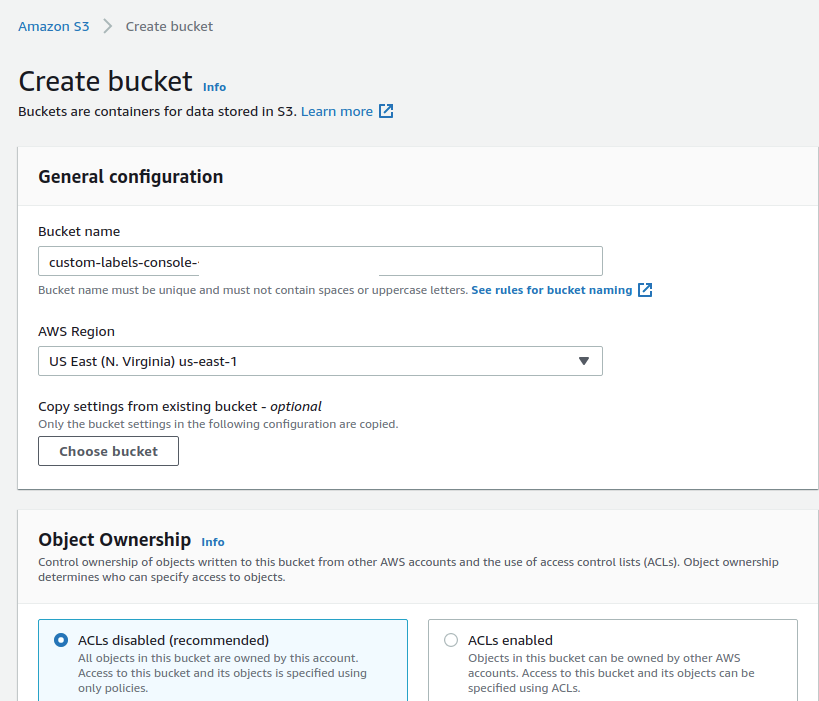Click the Bucket name label
Screen dimensions: 819x701
click(79, 231)
